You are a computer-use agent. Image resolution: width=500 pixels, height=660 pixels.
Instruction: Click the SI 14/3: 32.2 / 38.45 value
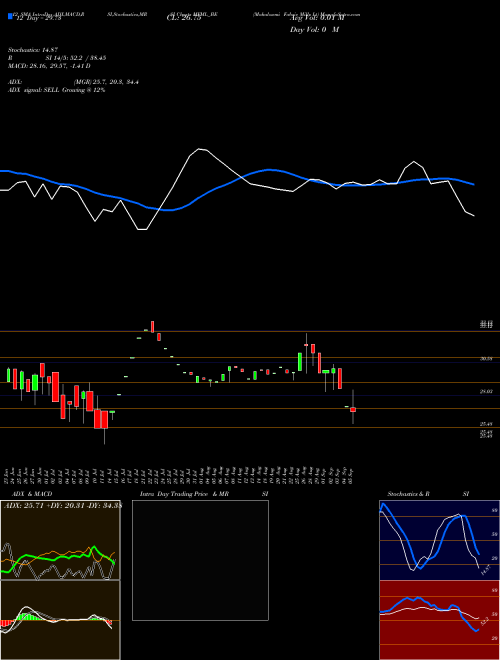(76, 58)
